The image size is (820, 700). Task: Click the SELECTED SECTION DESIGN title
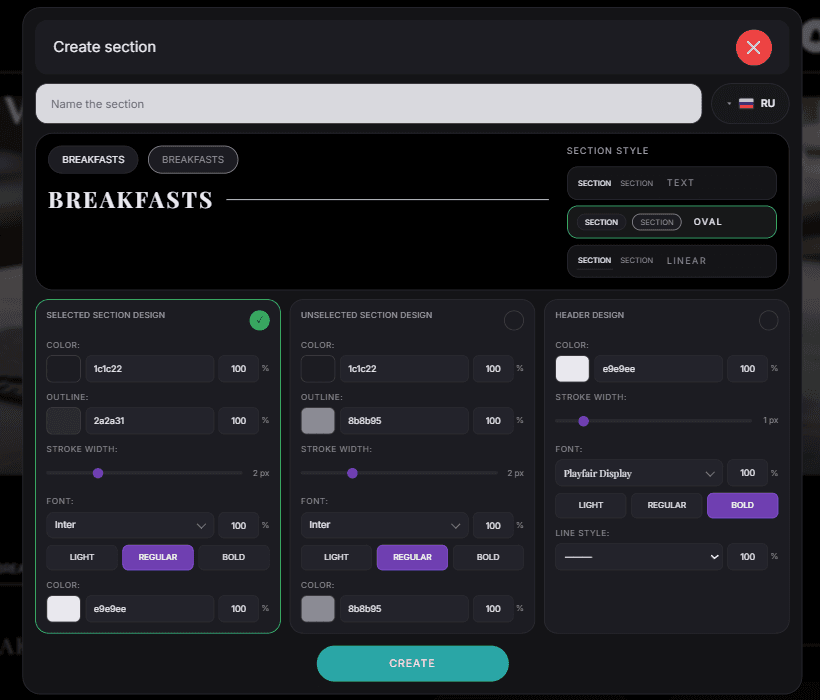(x=106, y=315)
